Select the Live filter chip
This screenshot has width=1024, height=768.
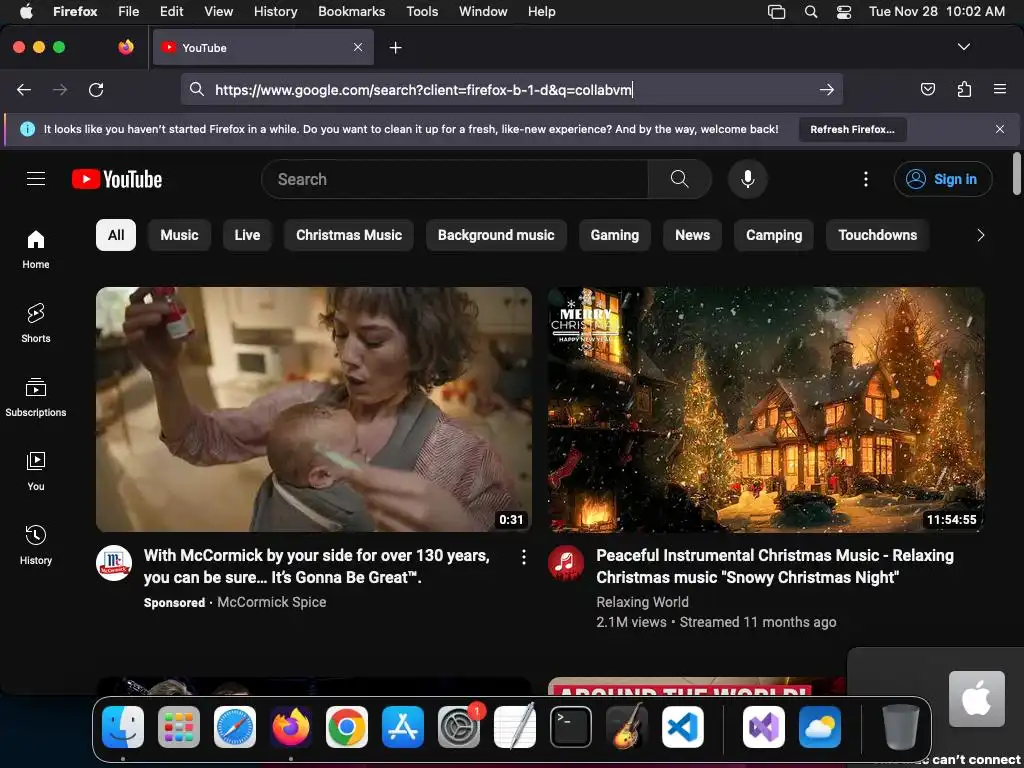click(248, 235)
